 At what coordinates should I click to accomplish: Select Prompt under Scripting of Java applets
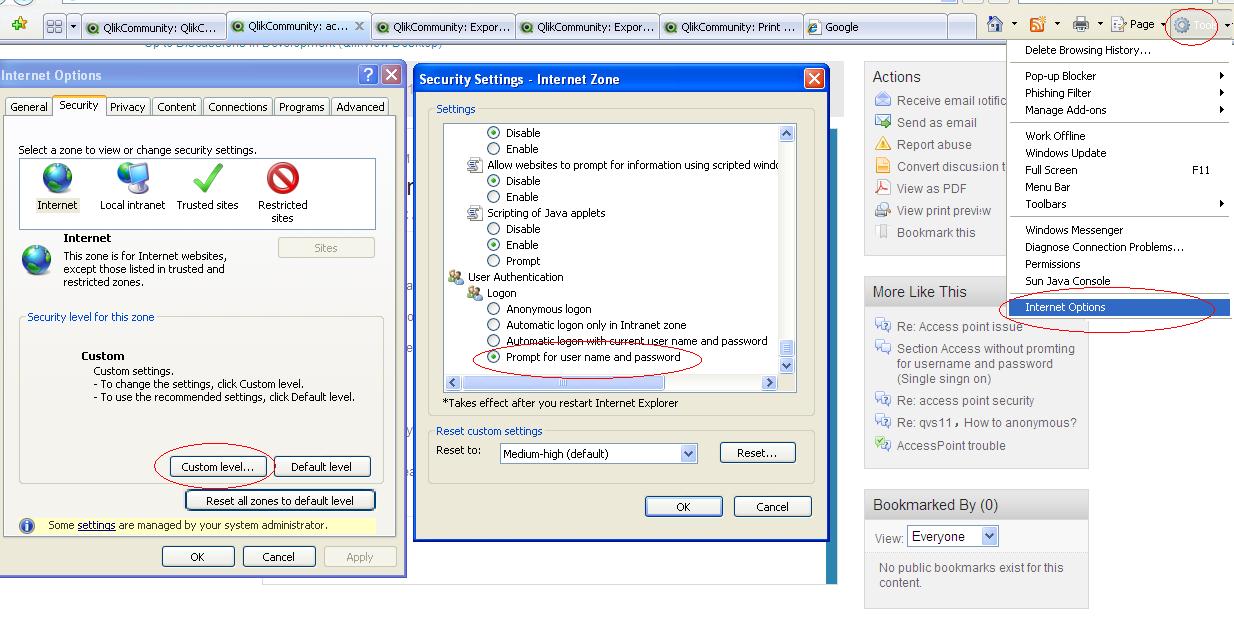[493, 261]
